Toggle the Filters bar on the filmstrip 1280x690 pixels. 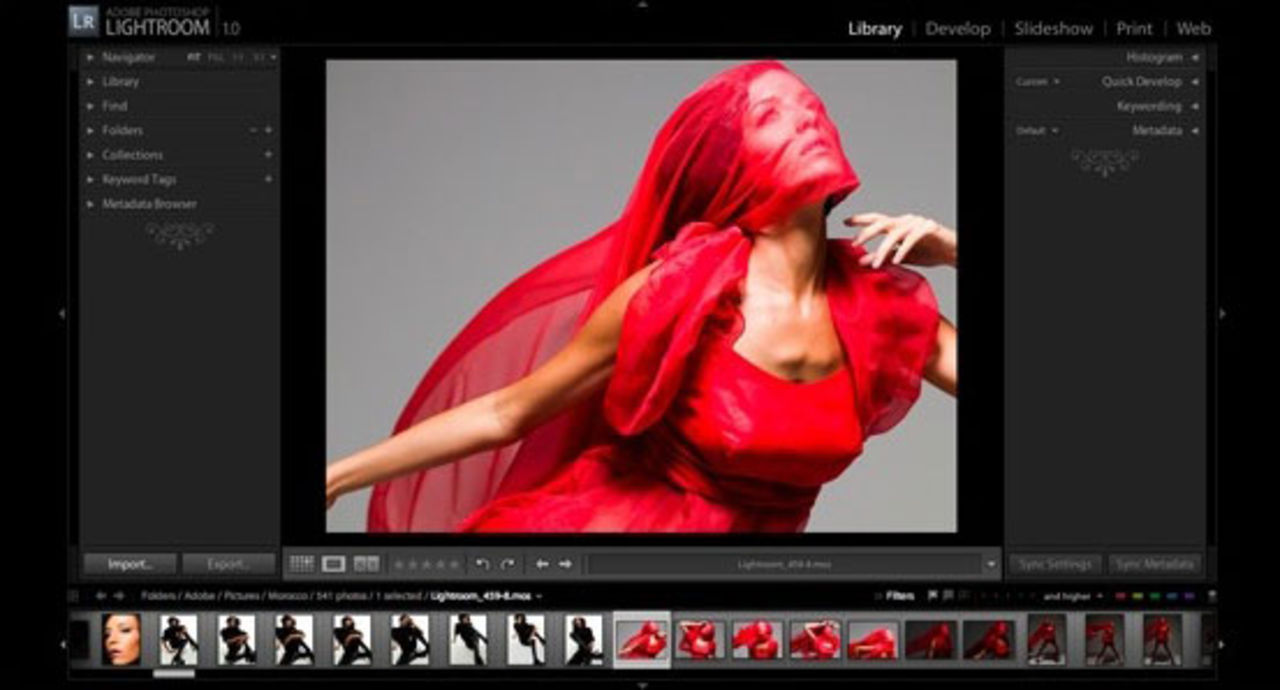pyautogui.click(x=898, y=595)
